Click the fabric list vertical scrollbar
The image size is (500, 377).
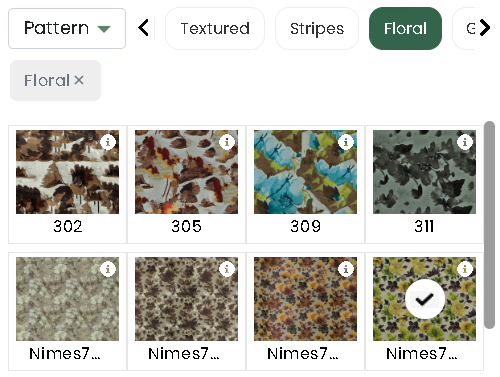point(489,225)
